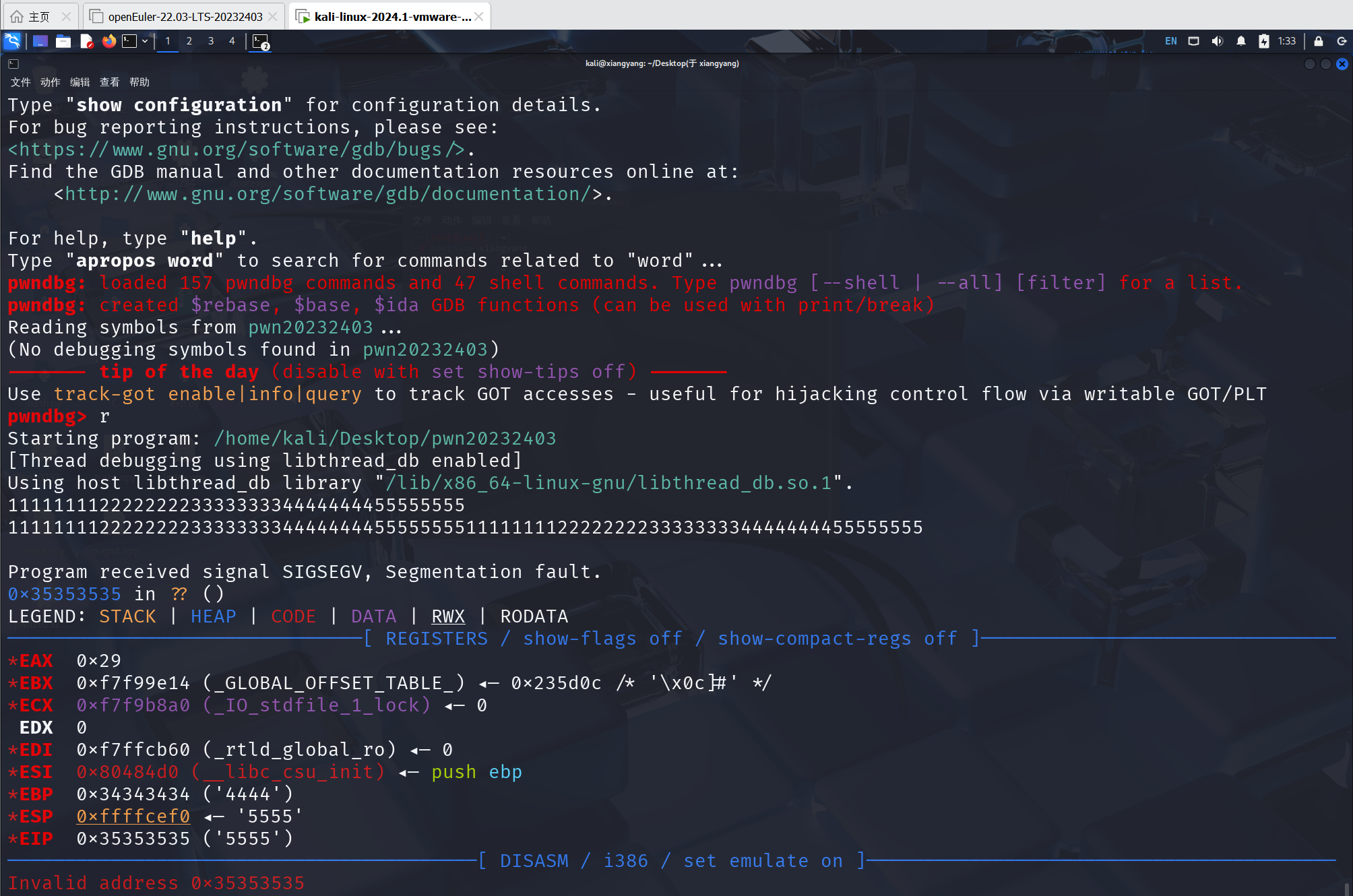Open text editor launcher in panel
The image size is (1353, 896).
coord(86,41)
